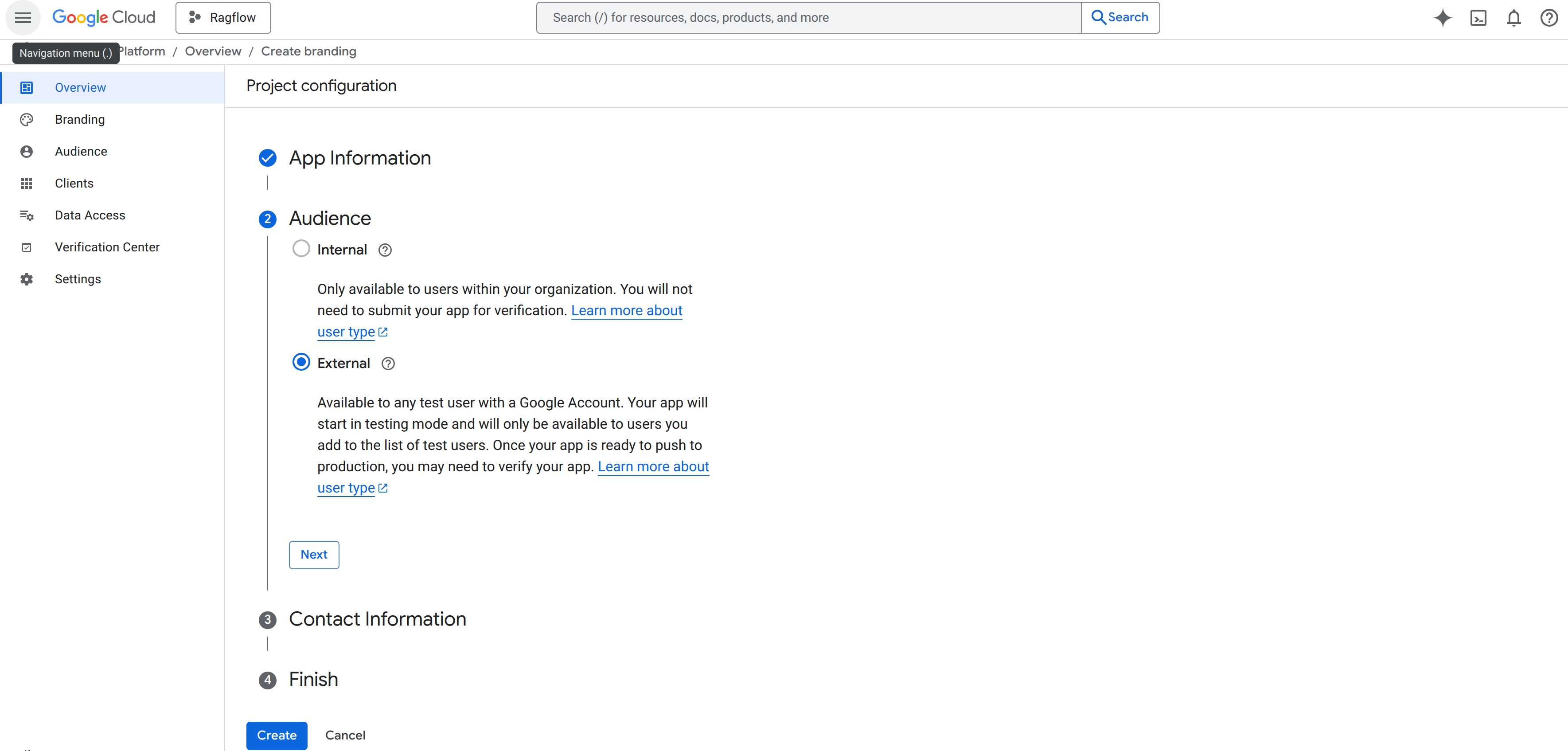Click the blue Create button
This screenshot has width=1568, height=751.
(x=277, y=735)
